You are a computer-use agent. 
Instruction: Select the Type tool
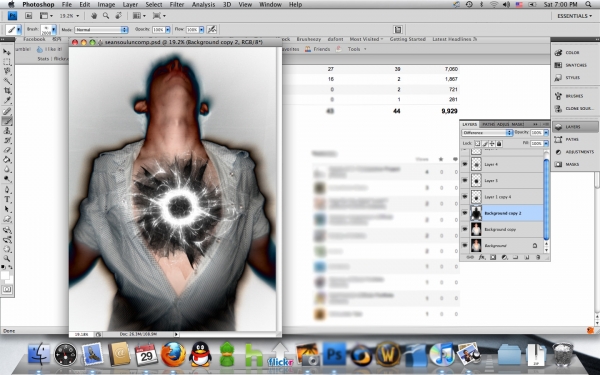7,199
